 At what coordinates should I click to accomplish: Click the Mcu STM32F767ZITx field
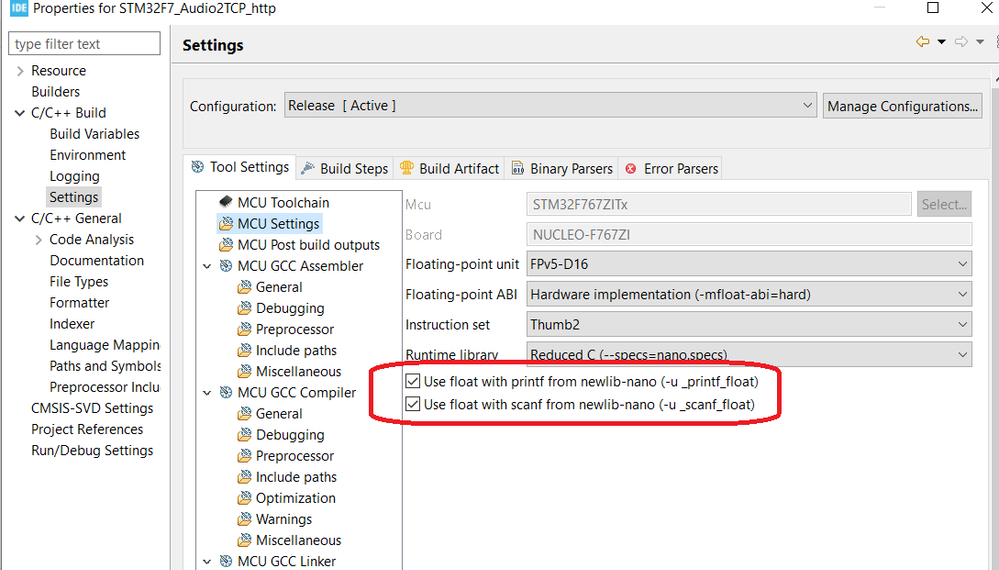pos(719,204)
